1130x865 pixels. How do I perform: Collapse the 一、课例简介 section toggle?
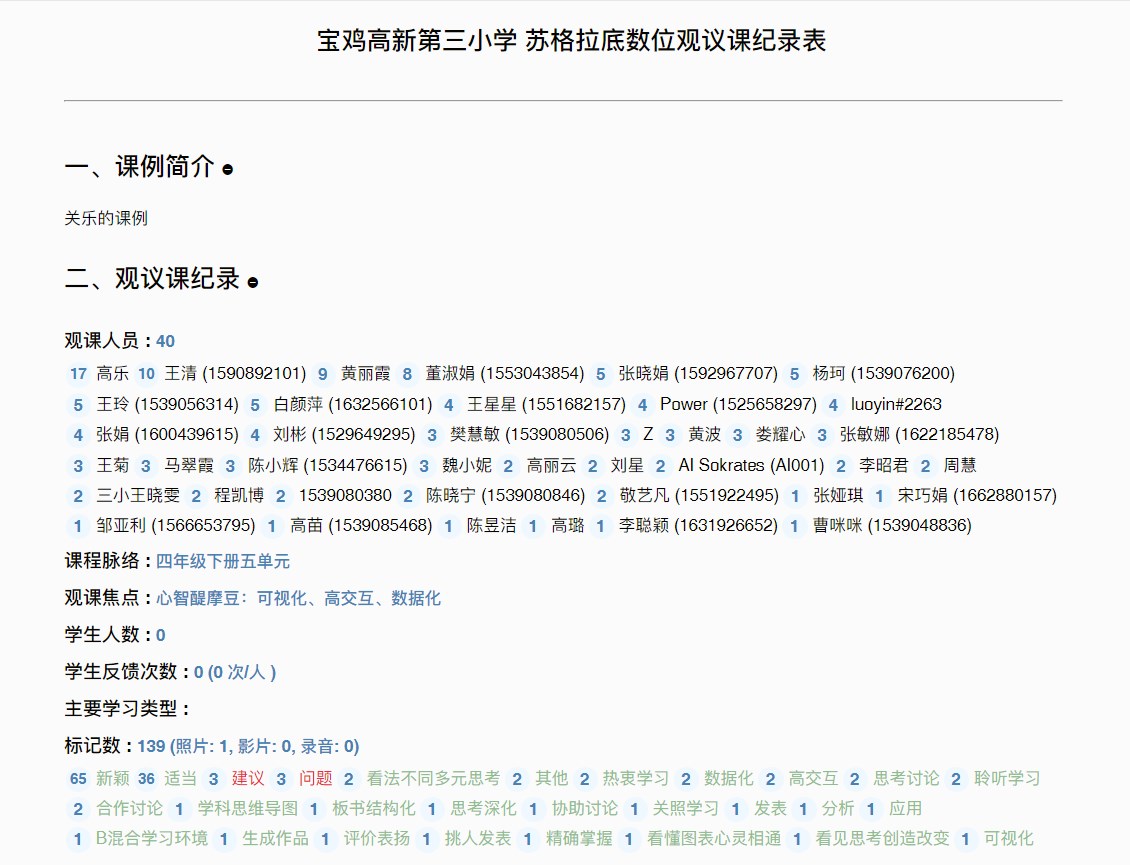click(x=228, y=170)
